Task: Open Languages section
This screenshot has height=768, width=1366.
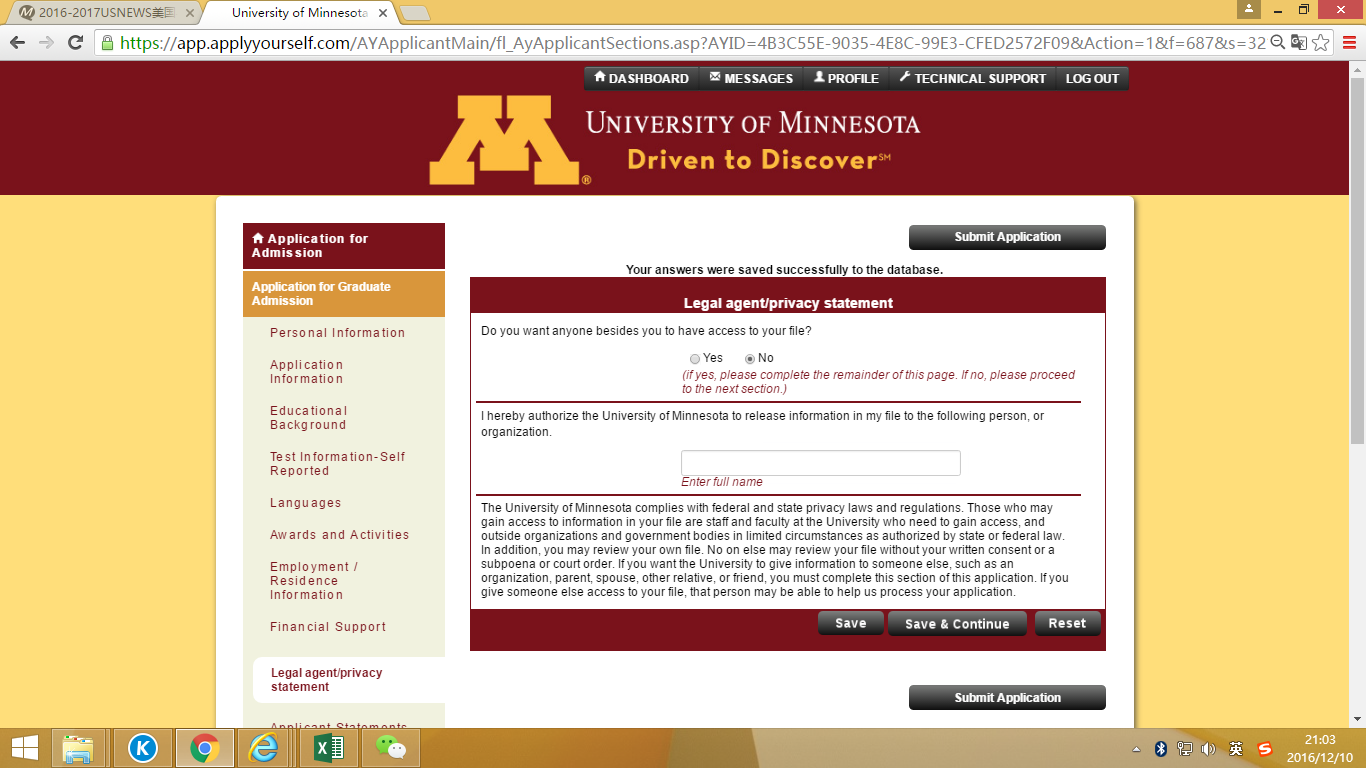Action: coord(306,503)
